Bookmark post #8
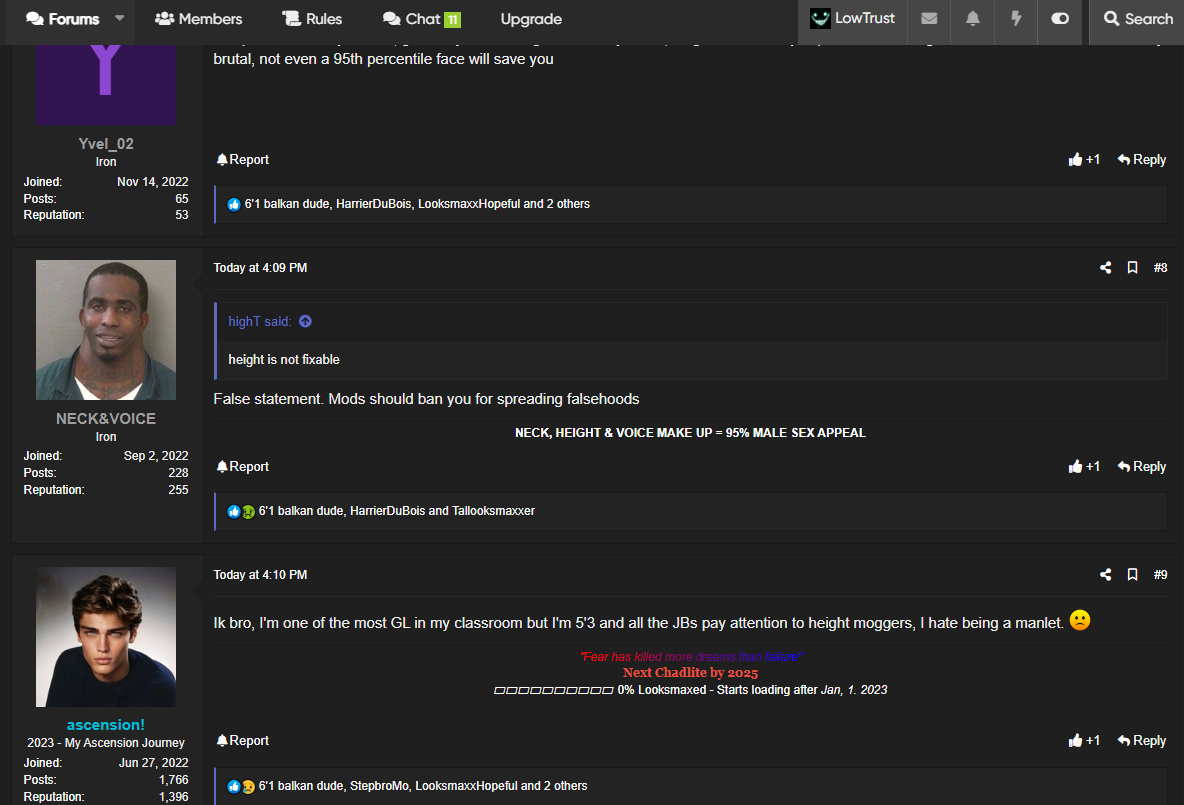This screenshot has width=1184, height=805. [1132, 268]
